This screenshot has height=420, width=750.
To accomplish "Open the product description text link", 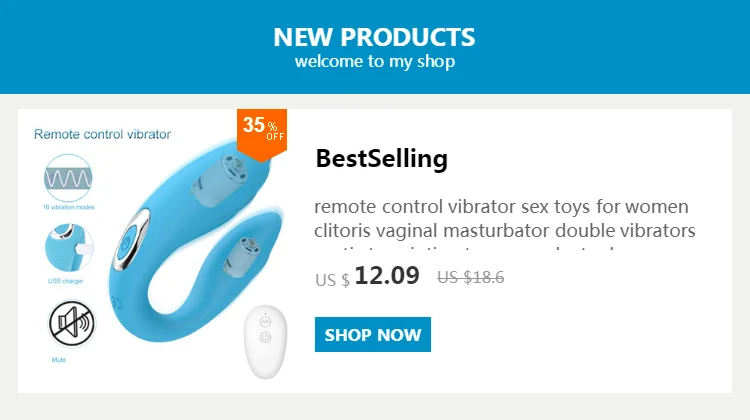I will pyautogui.click(x=504, y=224).
